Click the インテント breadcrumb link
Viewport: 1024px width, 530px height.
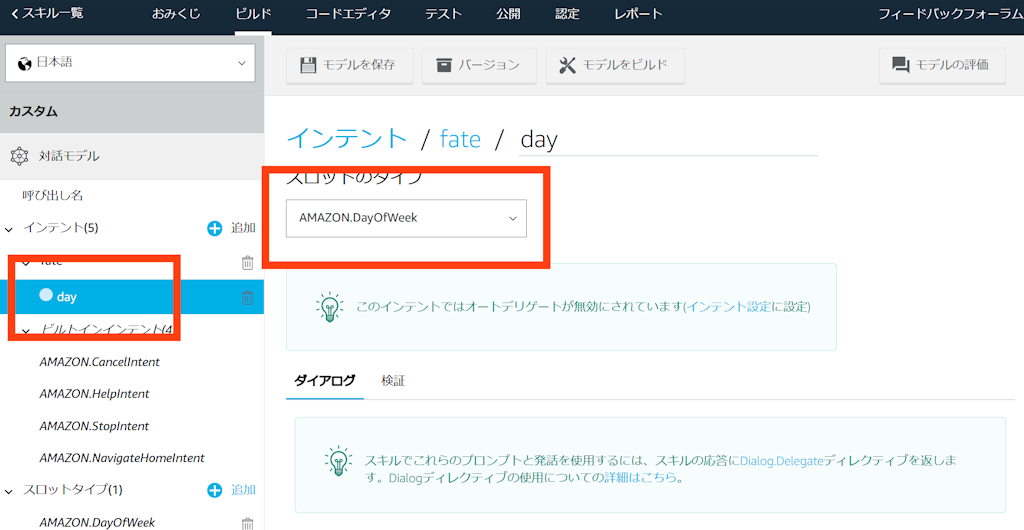[x=347, y=138]
